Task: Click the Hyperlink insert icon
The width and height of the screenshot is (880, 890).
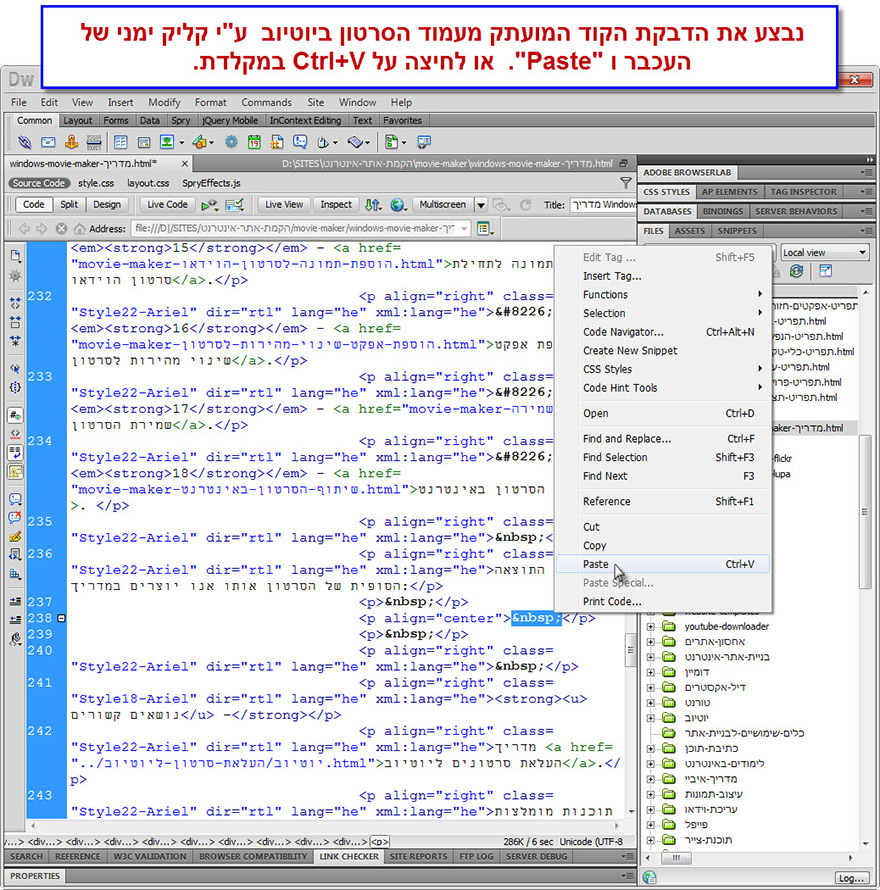Action: (x=24, y=142)
